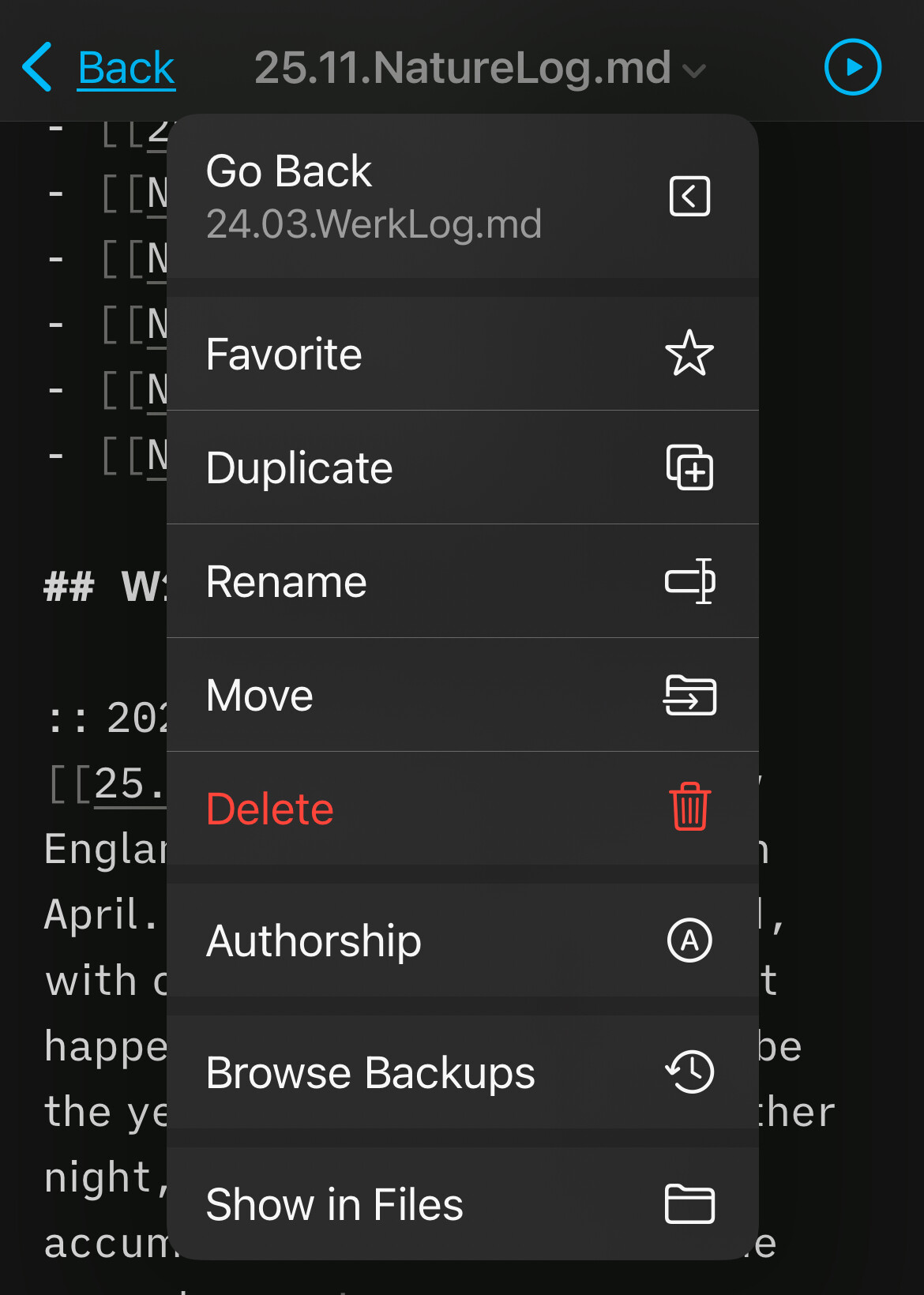Tap the Go Back chevron-box icon

point(689,197)
